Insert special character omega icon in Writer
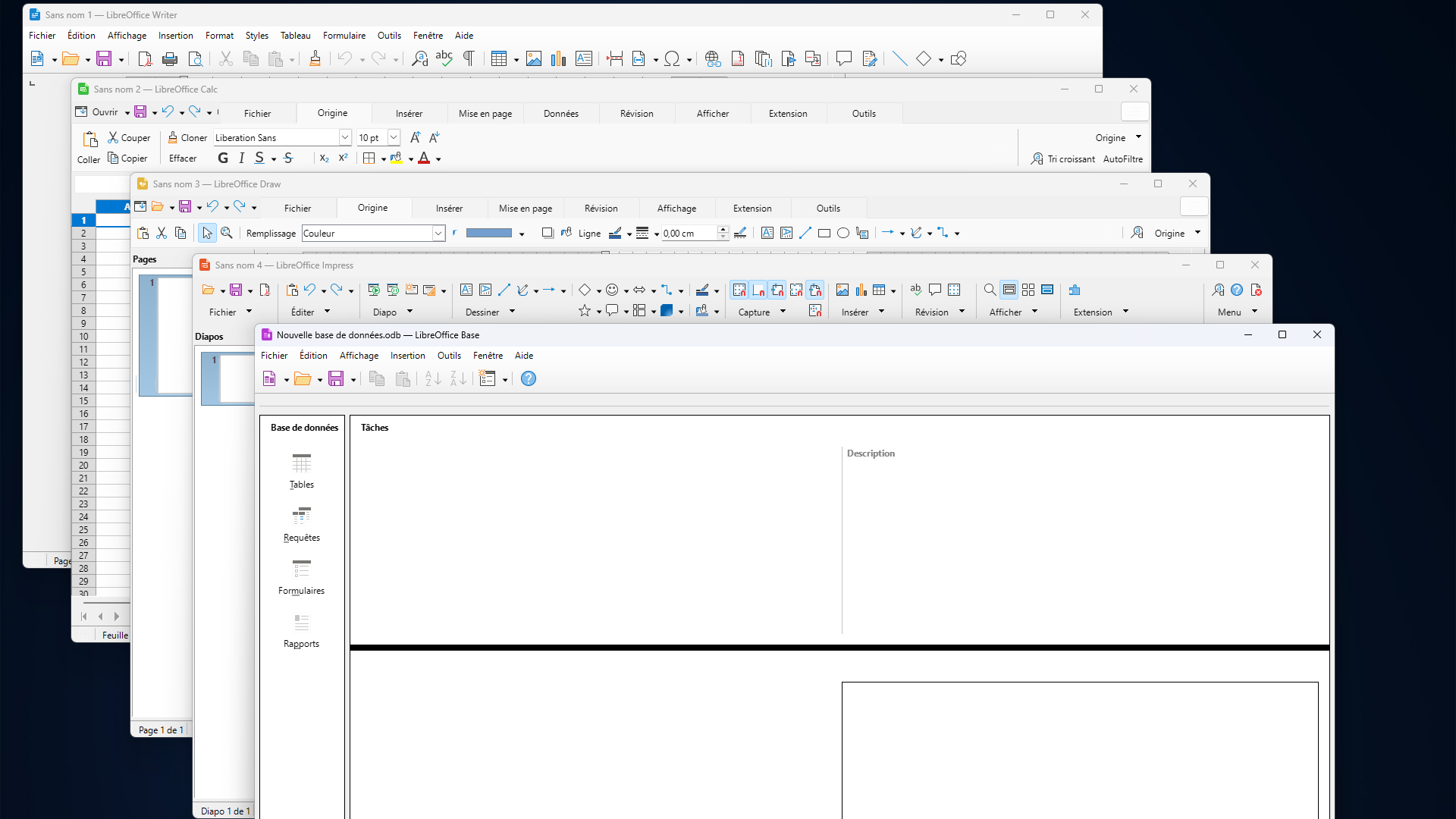 pos(672,58)
